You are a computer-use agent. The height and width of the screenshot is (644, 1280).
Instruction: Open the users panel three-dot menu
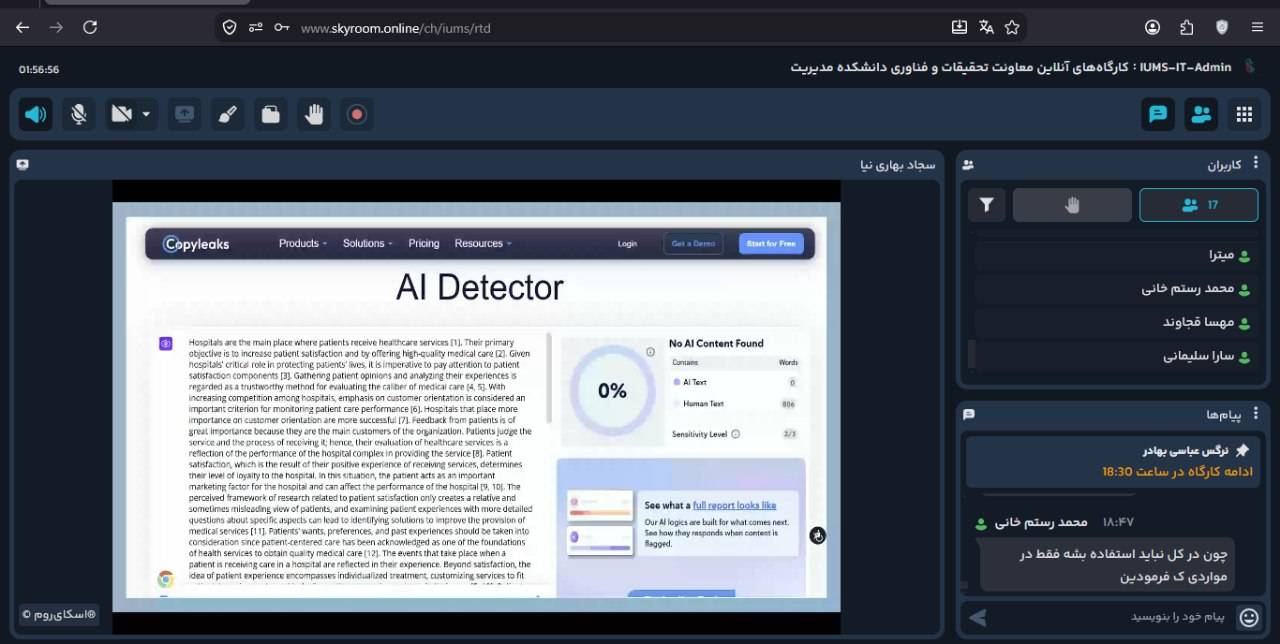coord(1256,164)
